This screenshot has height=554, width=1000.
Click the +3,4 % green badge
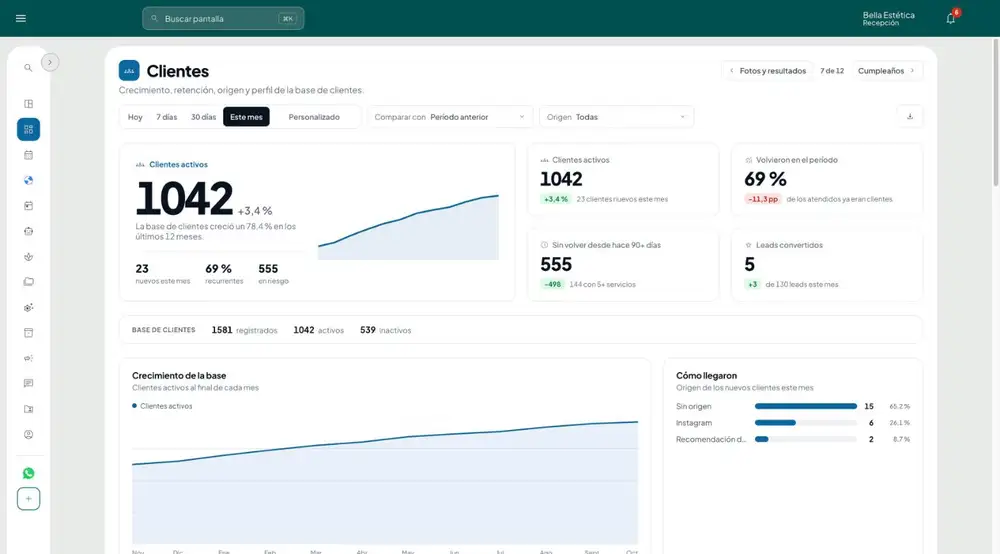555,200
